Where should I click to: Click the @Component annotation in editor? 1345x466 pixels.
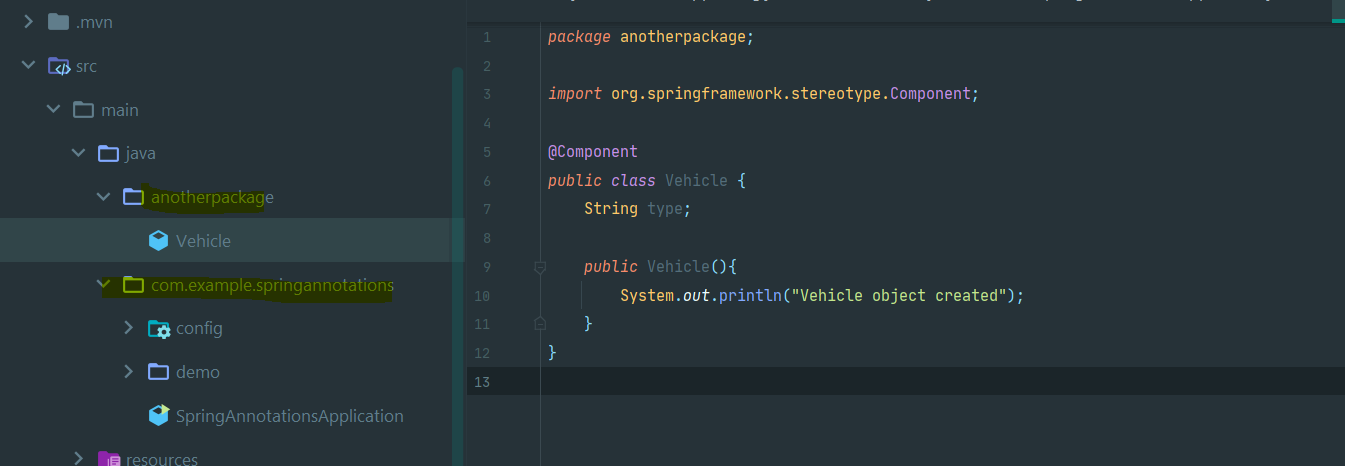[x=592, y=152]
